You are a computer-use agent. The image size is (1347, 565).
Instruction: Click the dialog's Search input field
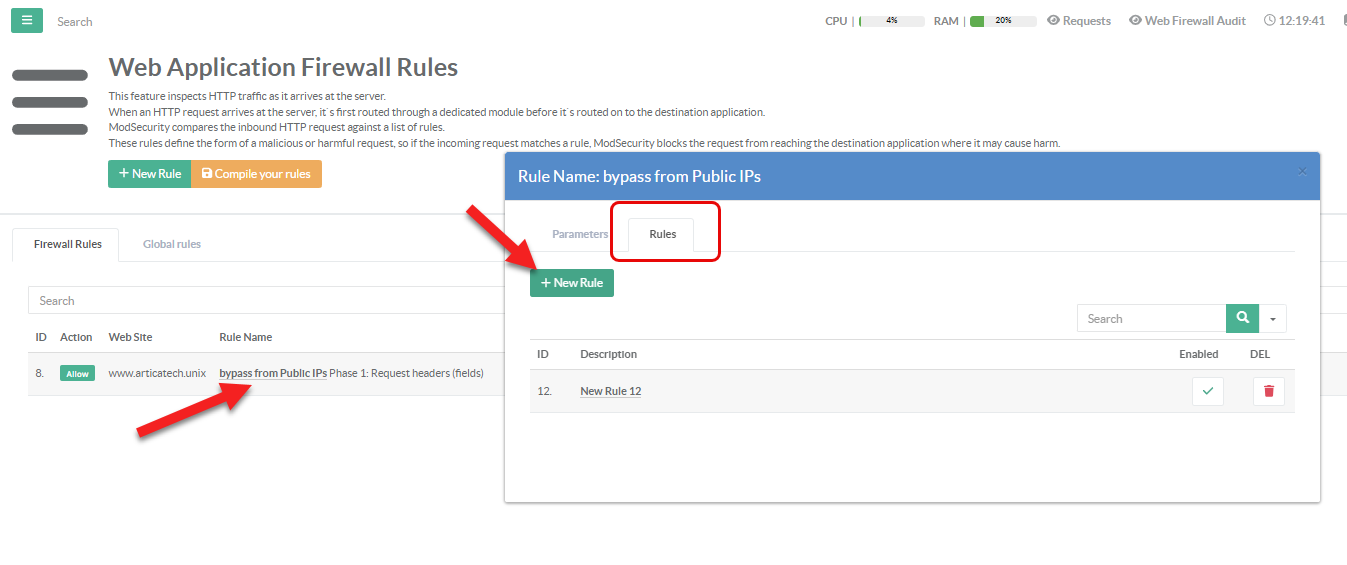click(x=1151, y=319)
